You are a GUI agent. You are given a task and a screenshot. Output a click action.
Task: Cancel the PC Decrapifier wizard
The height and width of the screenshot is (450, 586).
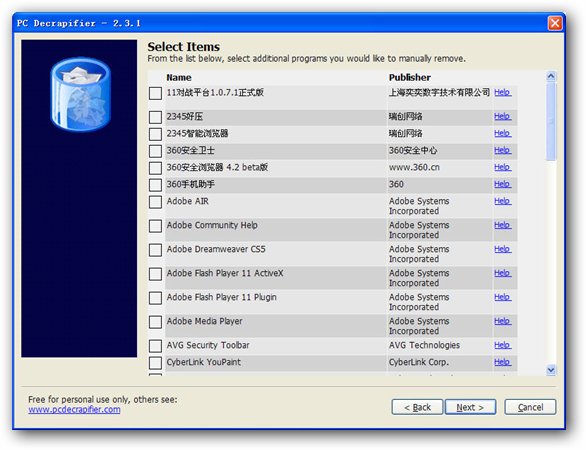click(x=530, y=407)
